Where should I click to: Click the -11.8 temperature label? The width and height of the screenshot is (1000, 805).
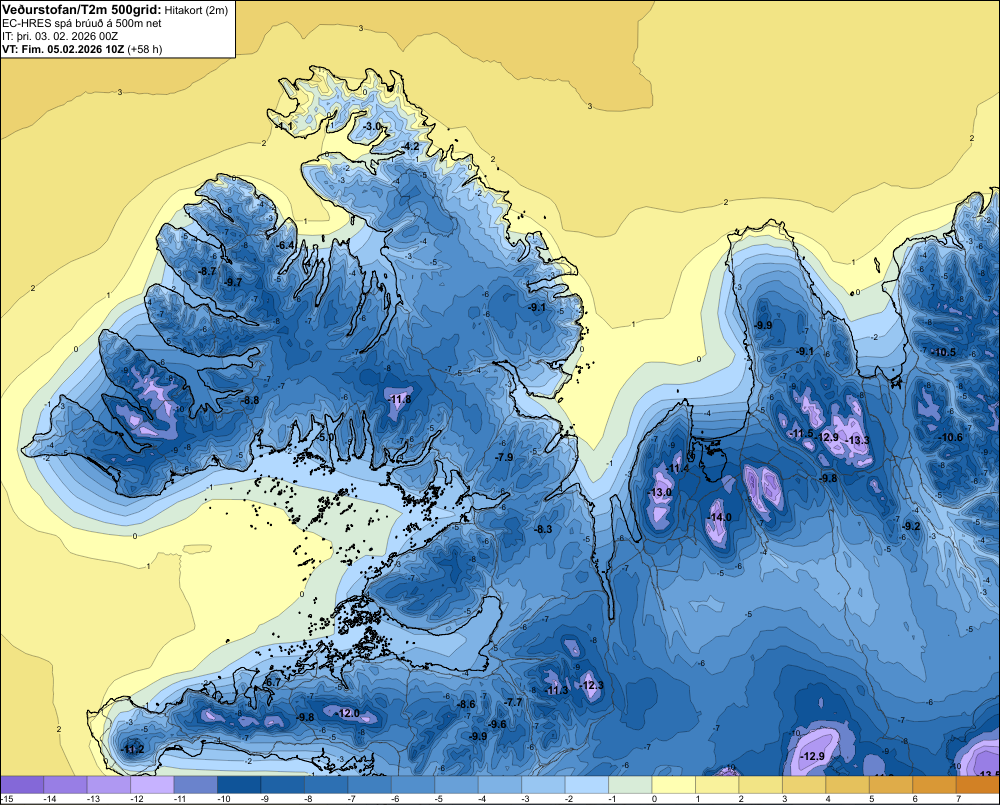coord(399,400)
